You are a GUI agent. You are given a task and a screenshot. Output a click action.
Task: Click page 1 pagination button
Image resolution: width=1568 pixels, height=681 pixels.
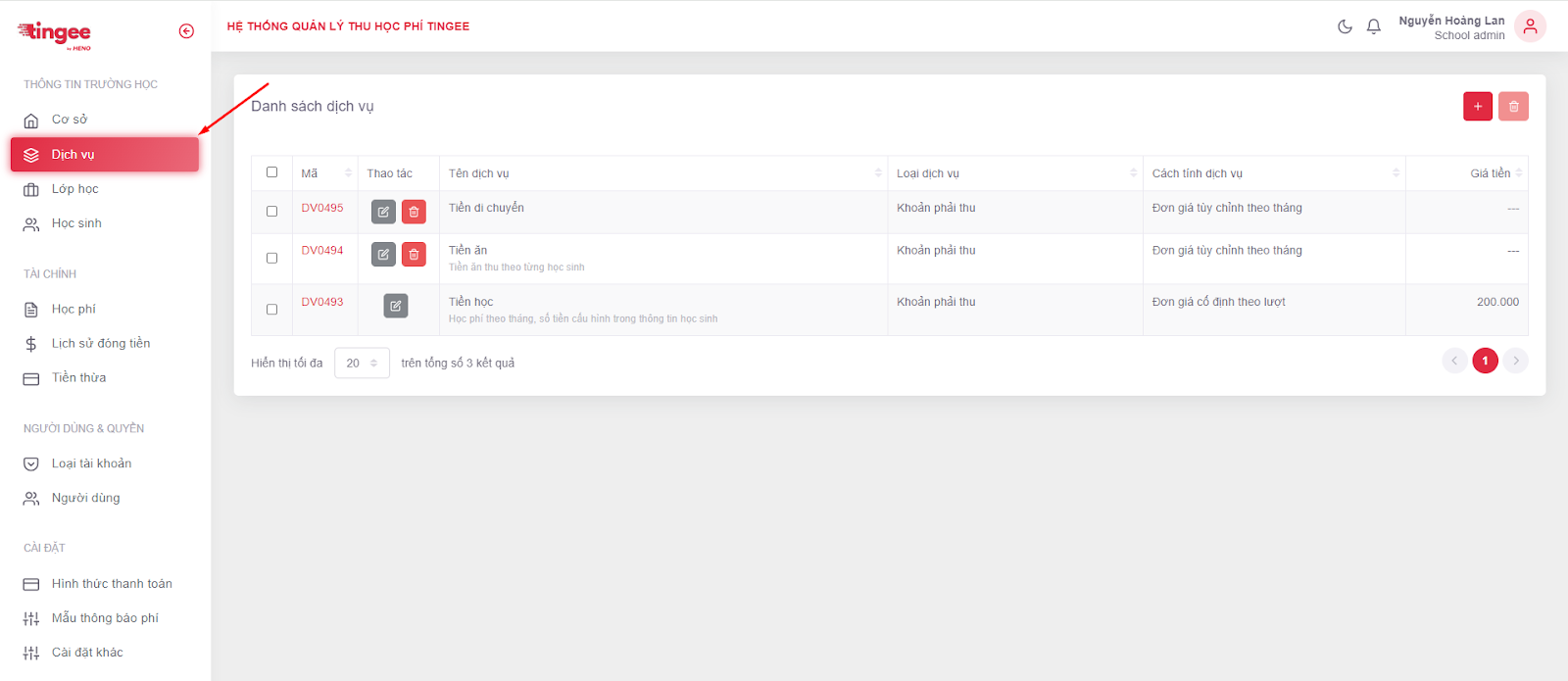[x=1485, y=361]
